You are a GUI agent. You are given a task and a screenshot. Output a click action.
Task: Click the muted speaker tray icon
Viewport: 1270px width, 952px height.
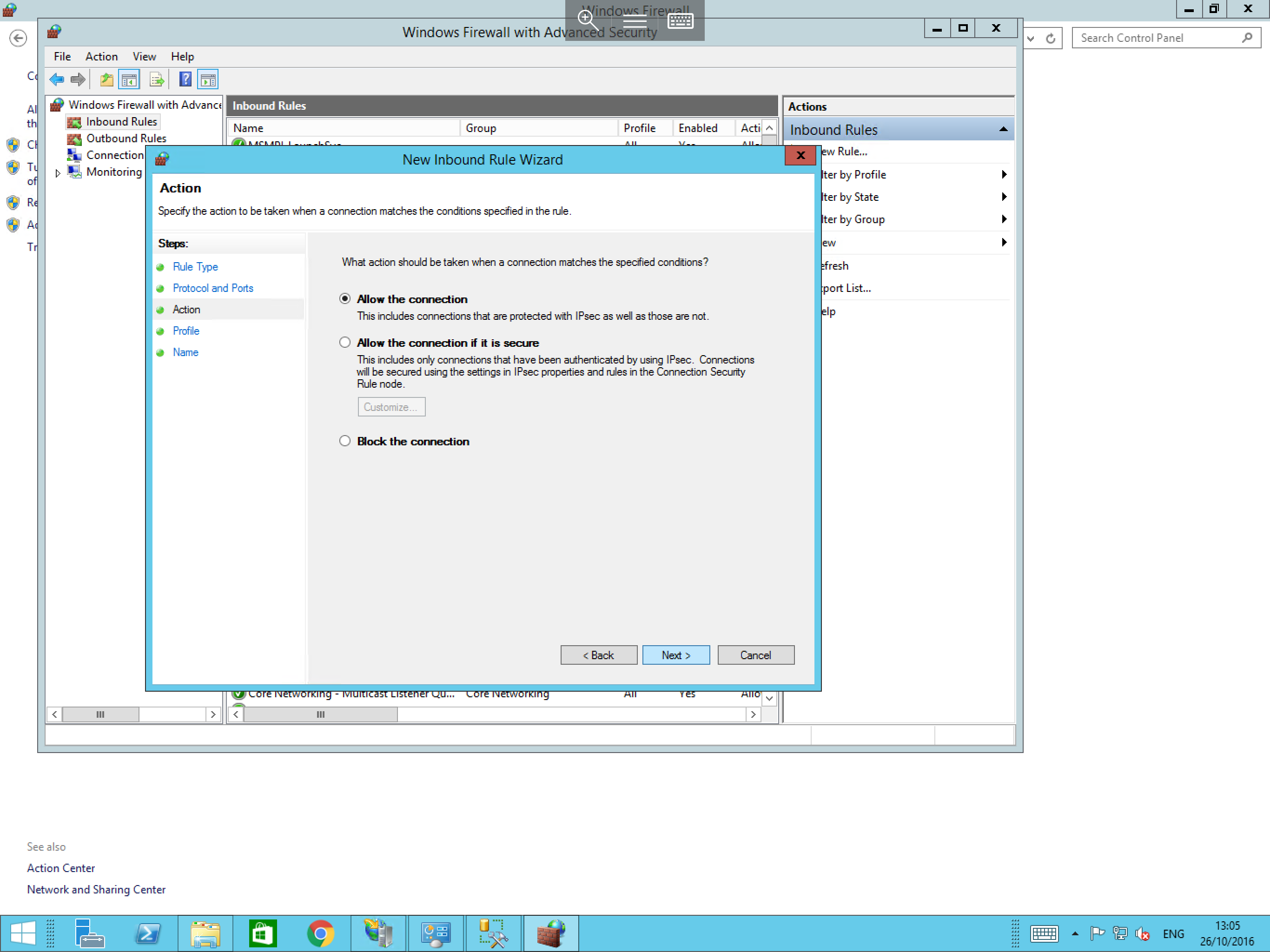tap(1142, 934)
